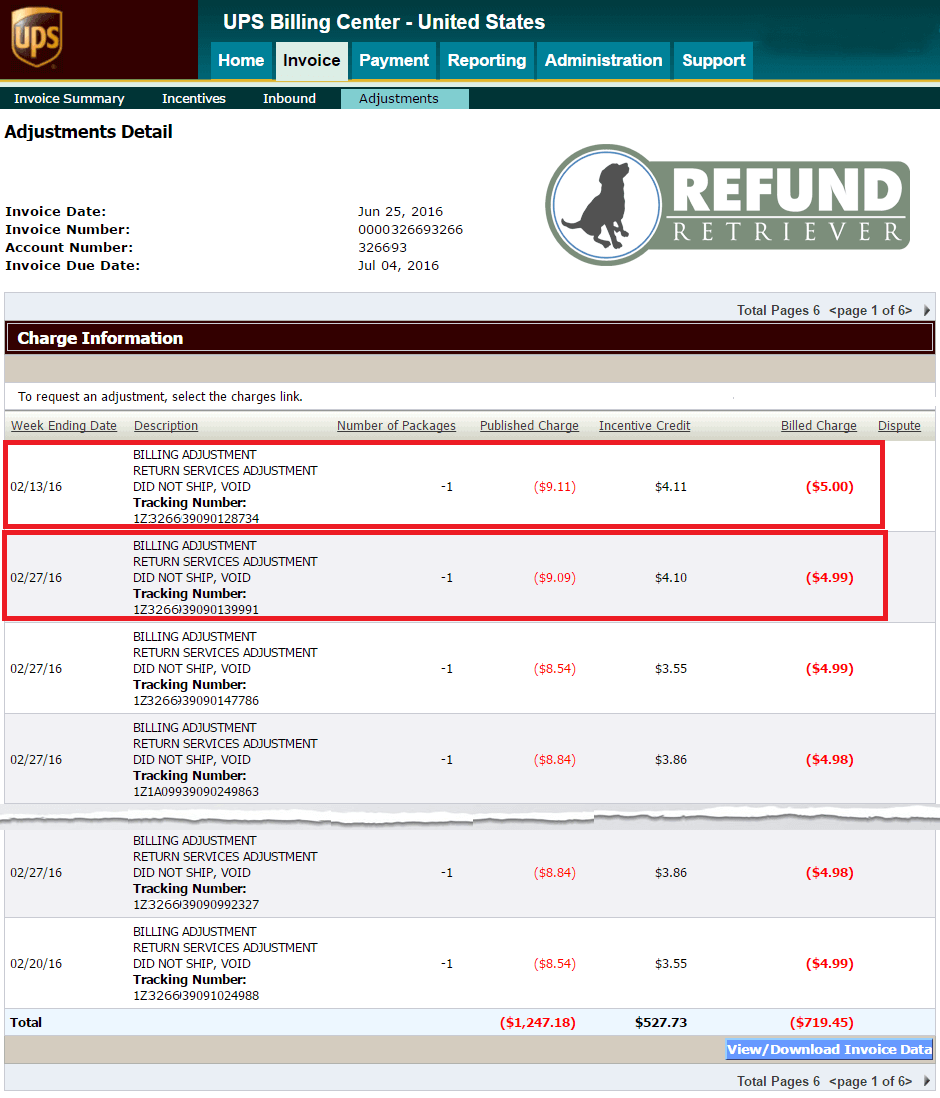The image size is (940, 1098).
Task: Sort by Billed Charge column header
Action: coord(819,426)
